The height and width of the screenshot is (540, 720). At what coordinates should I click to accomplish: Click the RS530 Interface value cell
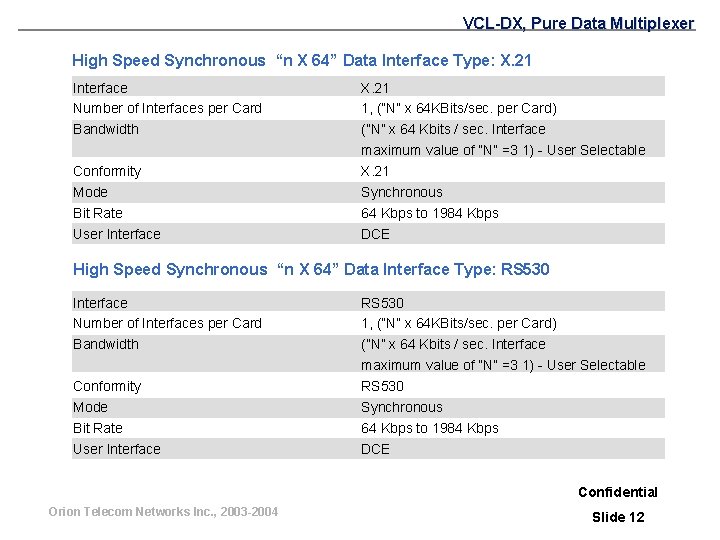pyautogui.click(x=382, y=303)
